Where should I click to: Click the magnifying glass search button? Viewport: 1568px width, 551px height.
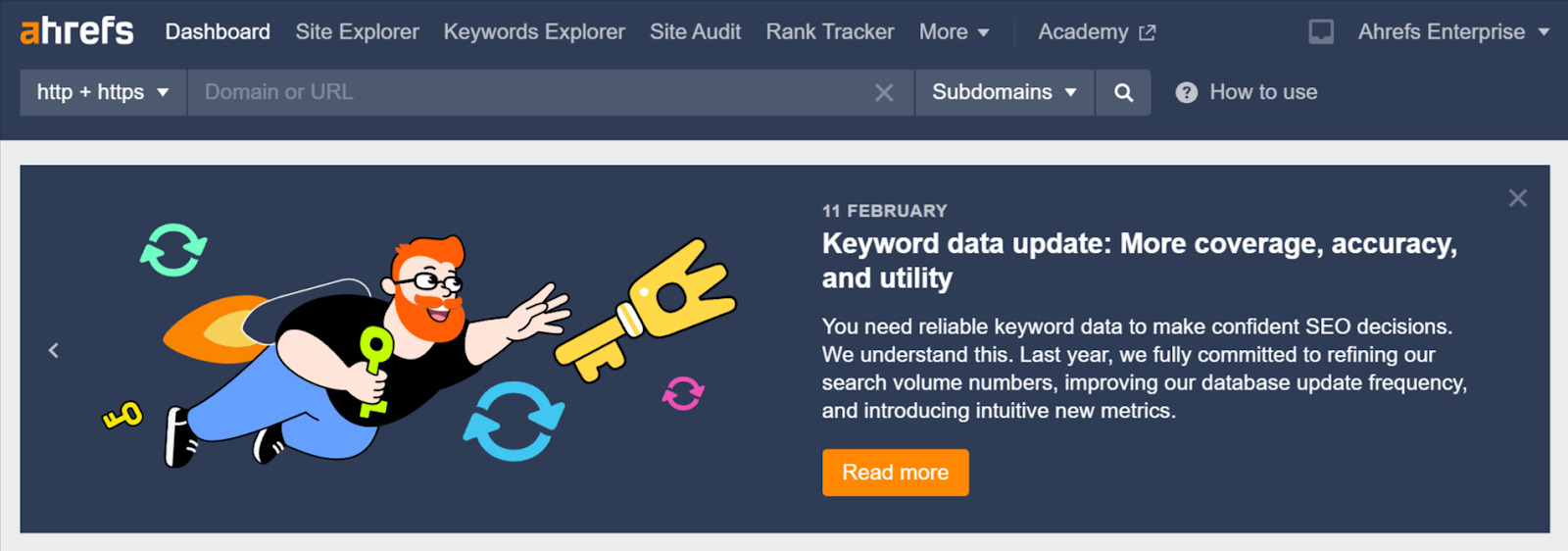pyautogui.click(x=1123, y=92)
